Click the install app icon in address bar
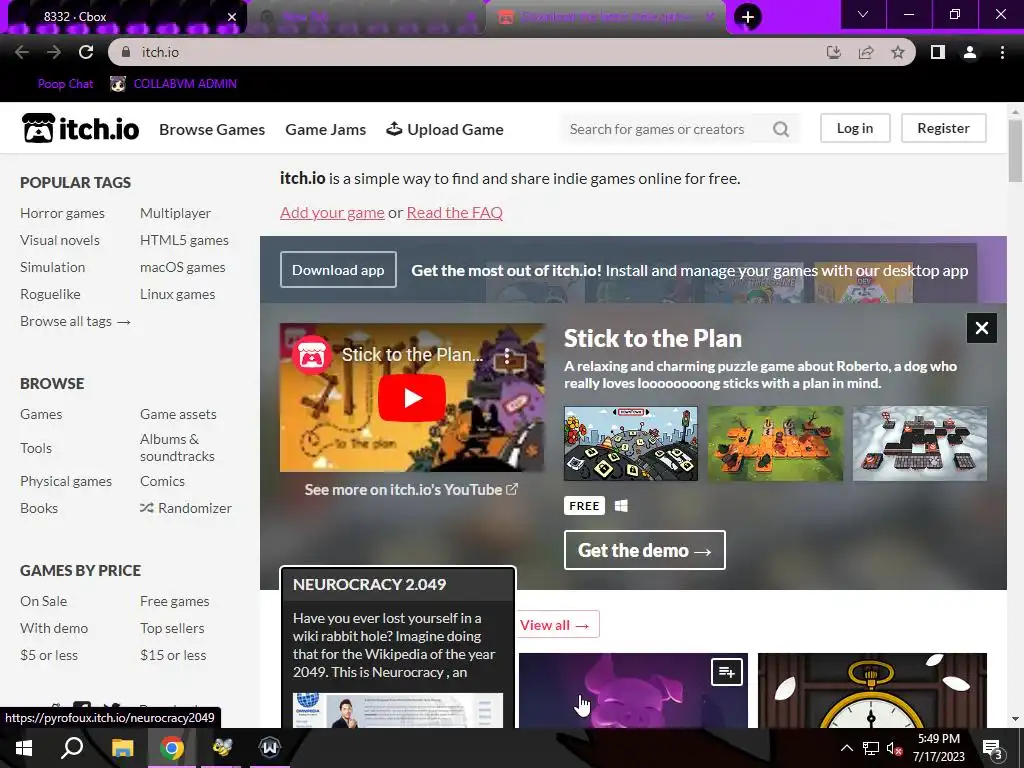Screen dimensions: 1024x768 (834, 52)
